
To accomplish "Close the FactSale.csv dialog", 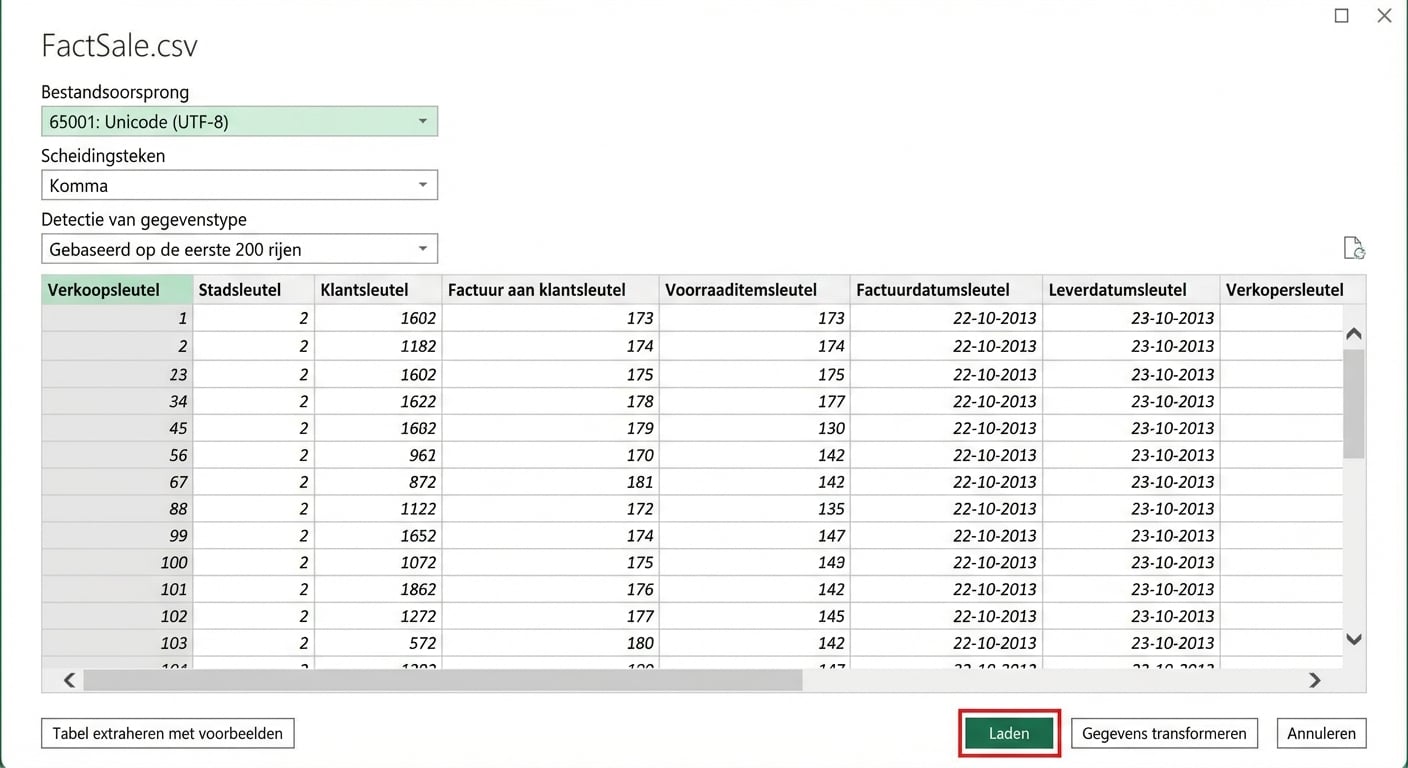I will tap(1384, 15).
